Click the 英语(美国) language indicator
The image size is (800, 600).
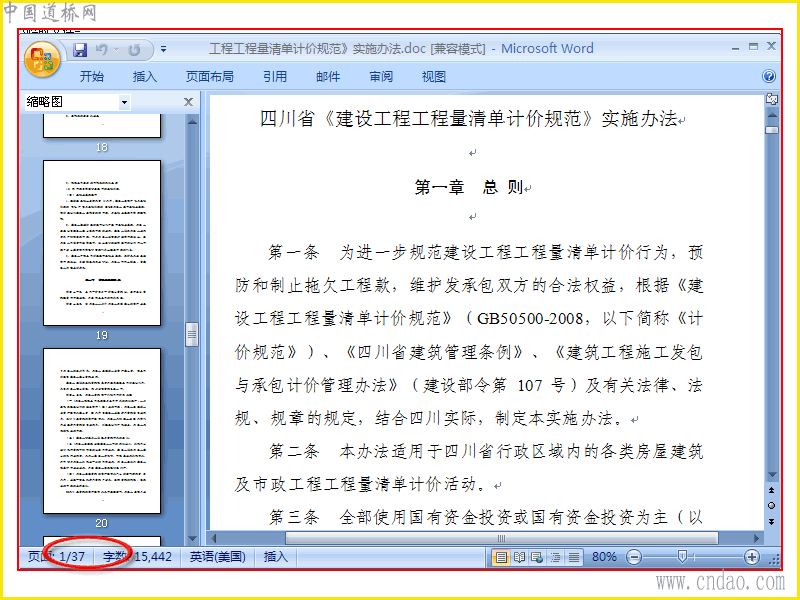click(218, 557)
